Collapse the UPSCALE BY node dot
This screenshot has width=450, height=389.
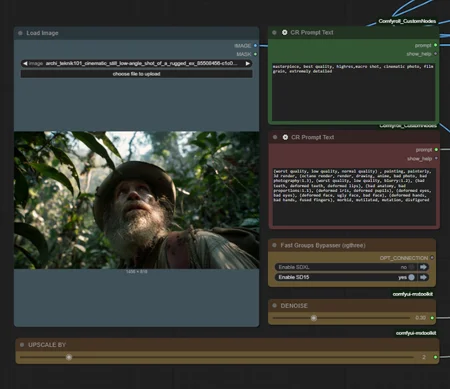pos(22,344)
